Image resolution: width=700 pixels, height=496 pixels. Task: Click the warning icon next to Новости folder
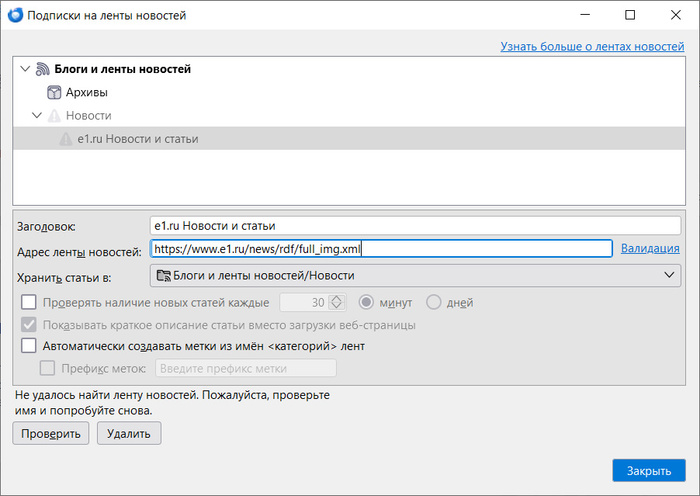pos(55,116)
